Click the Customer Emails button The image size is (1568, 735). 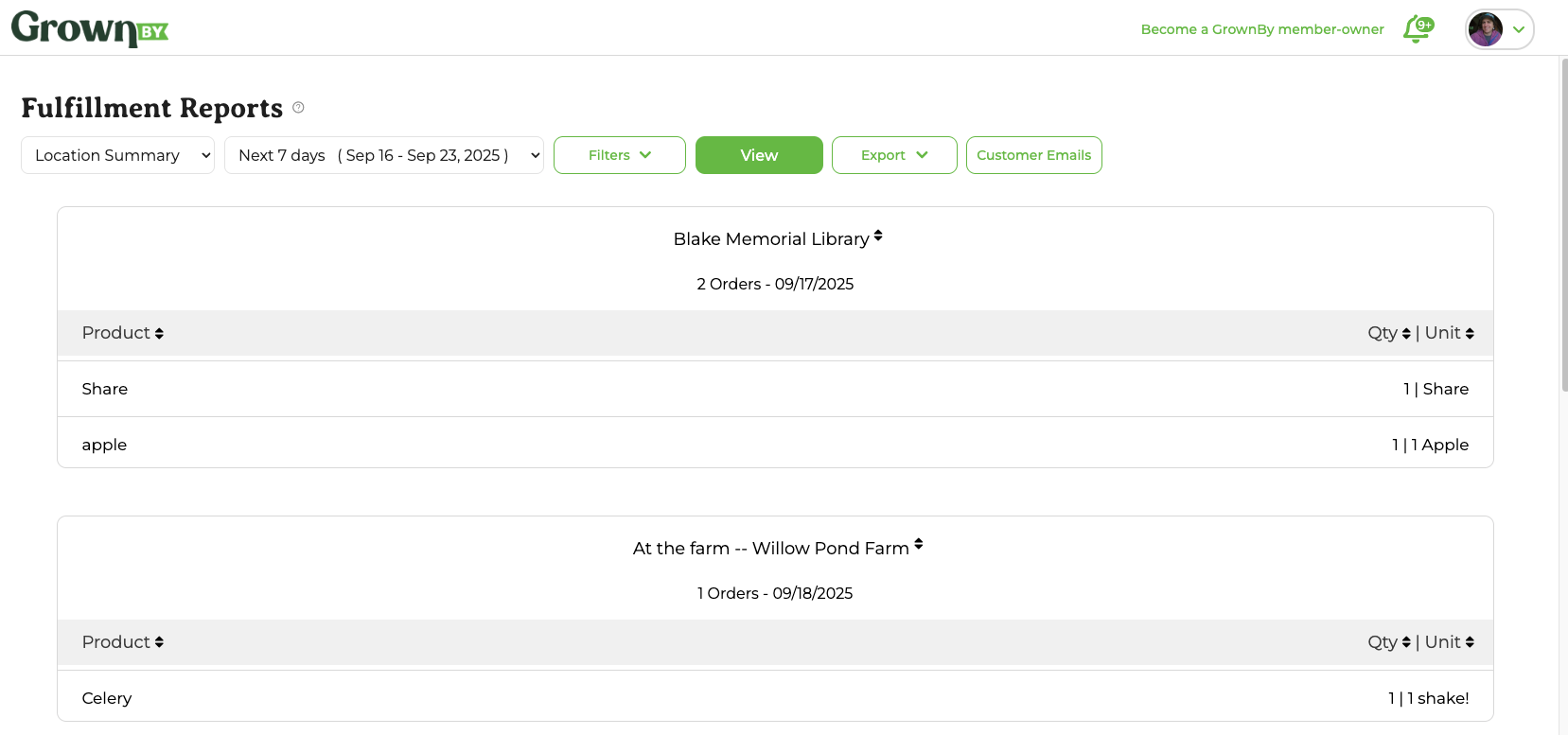1033,155
